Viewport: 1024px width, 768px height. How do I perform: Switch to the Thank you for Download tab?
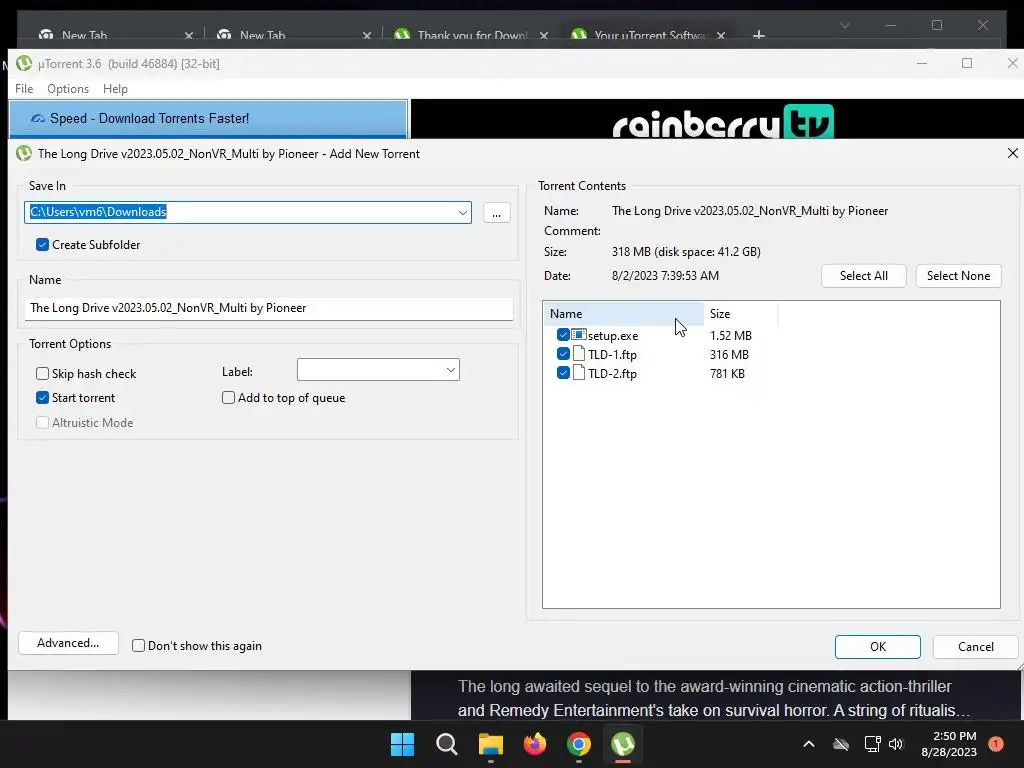click(470, 35)
